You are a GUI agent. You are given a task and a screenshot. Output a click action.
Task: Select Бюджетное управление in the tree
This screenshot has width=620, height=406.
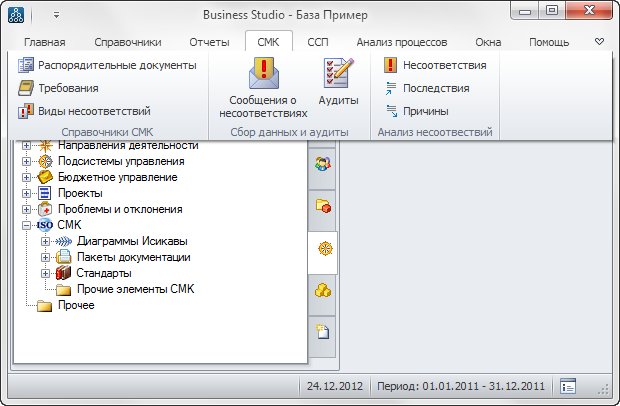pyautogui.click(x=117, y=177)
